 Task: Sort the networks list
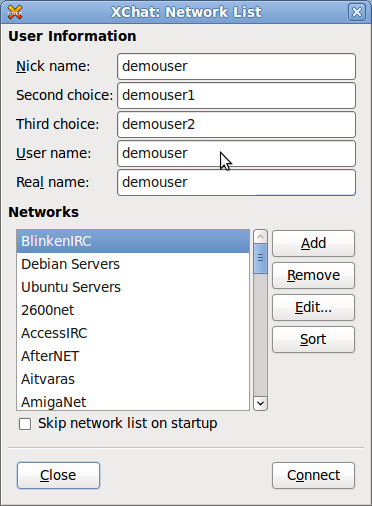[x=313, y=339]
